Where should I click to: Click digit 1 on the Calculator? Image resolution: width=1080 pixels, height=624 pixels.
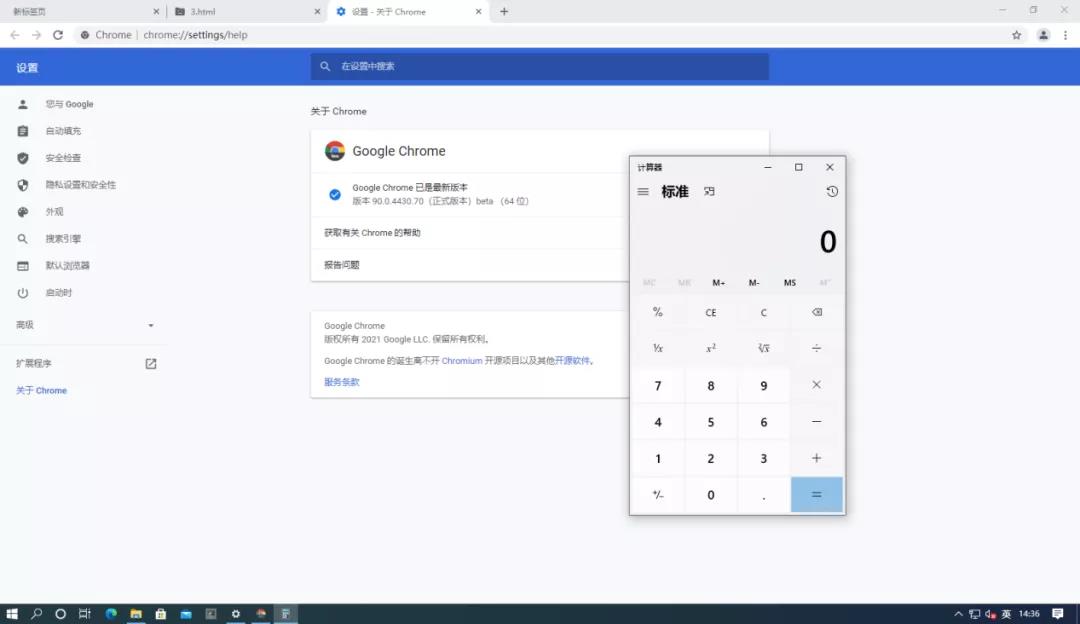point(658,458)
